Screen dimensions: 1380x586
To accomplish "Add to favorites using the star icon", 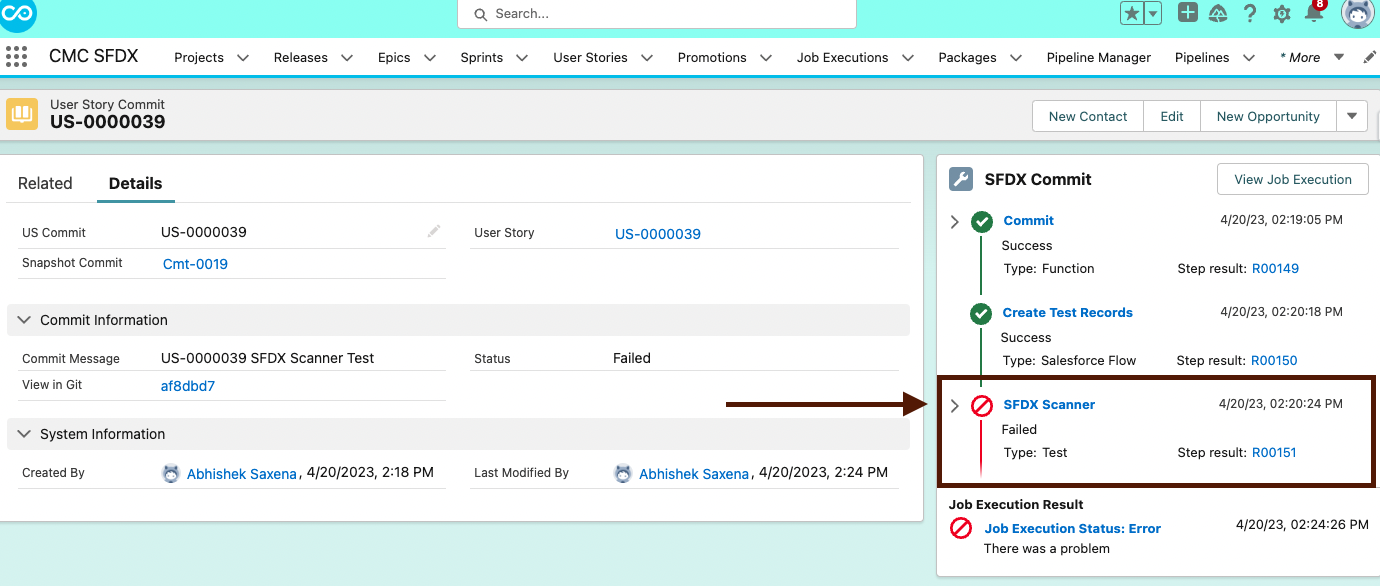I will tap(1134, 13).
